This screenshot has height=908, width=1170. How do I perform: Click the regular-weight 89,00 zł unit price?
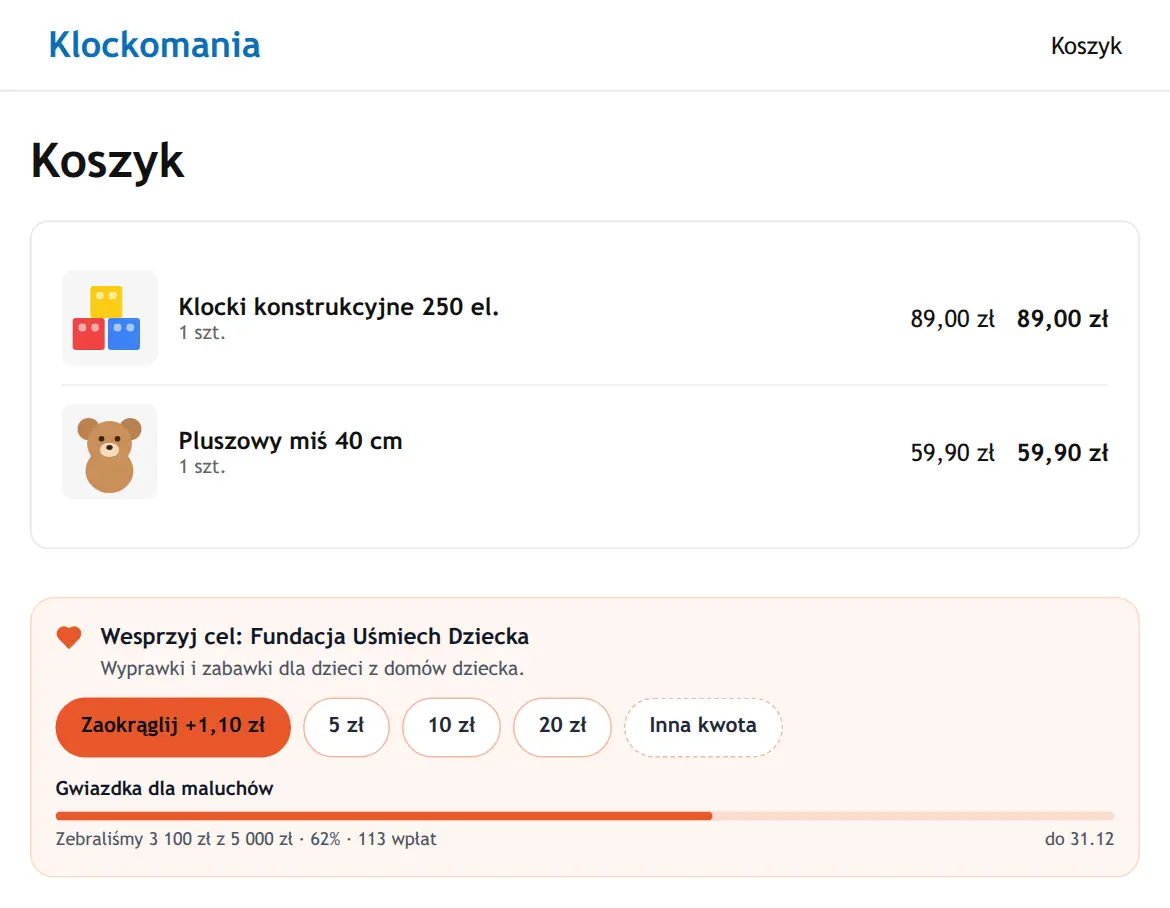coord(953,319)
